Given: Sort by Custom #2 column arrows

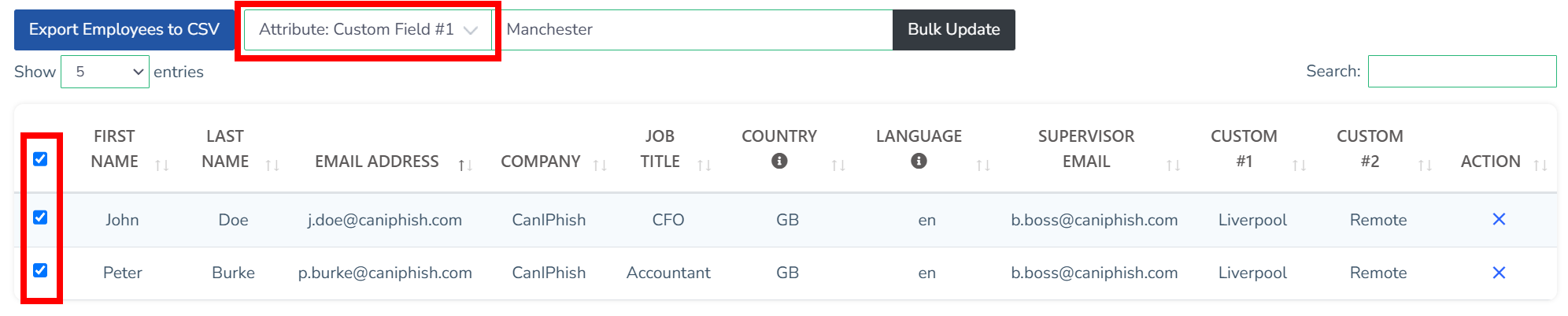Looking at the screenshot, I should point(1425,165).
